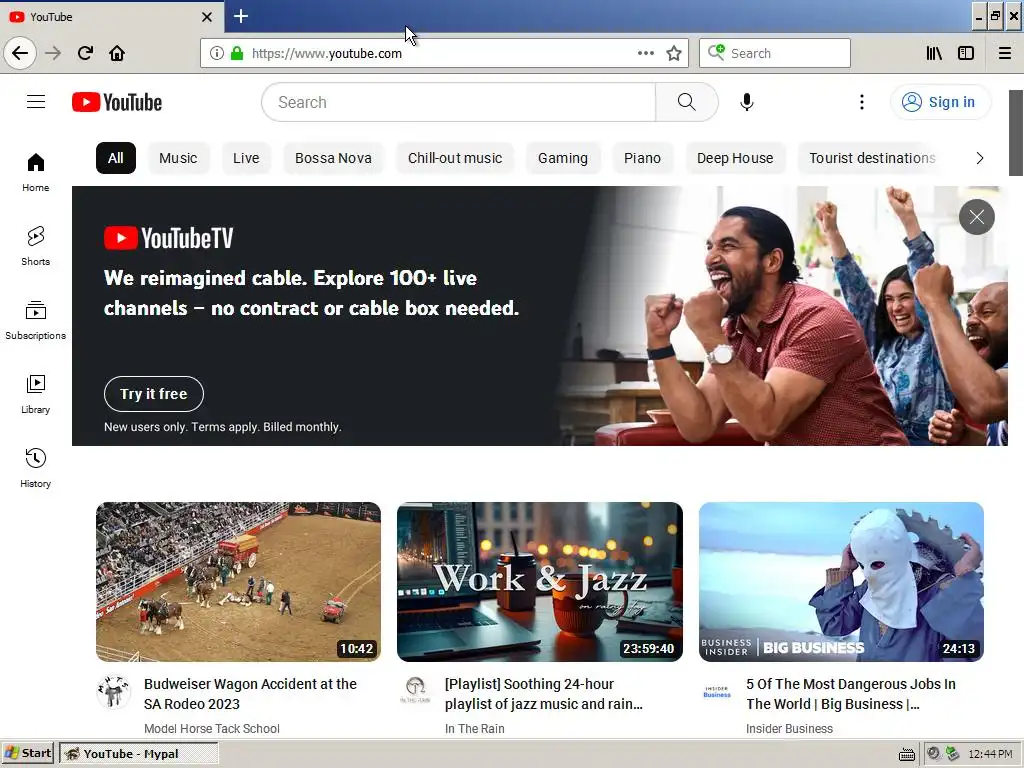Open the Big Business dangerous jobs thumbnail

841,582
